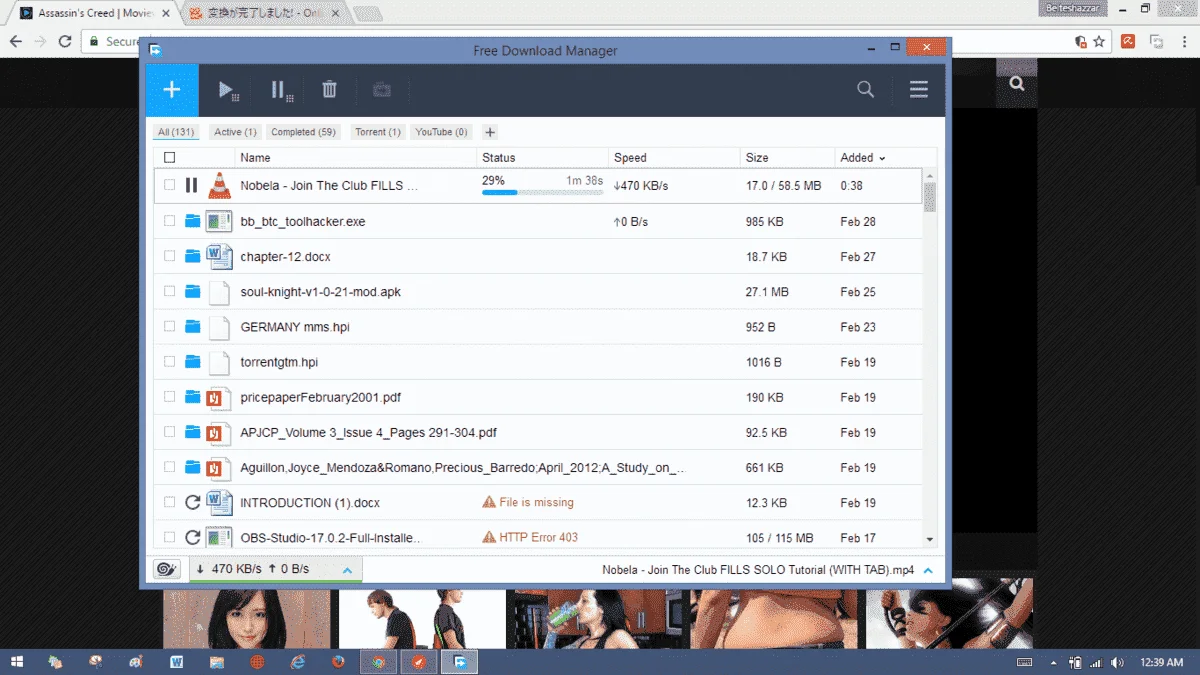Open folder for chapter-12.docx

[193, 256]
